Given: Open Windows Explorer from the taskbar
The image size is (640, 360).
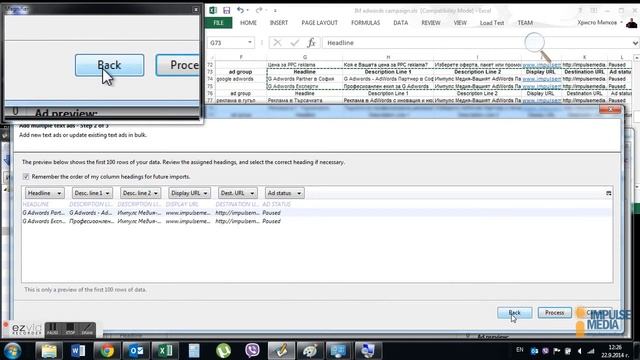Looking at the screenshot, I should (x=49, y=351).
